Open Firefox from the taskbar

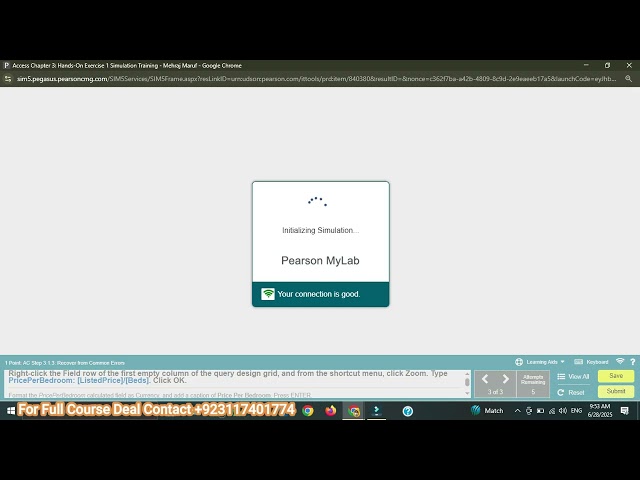coord(331,411)
